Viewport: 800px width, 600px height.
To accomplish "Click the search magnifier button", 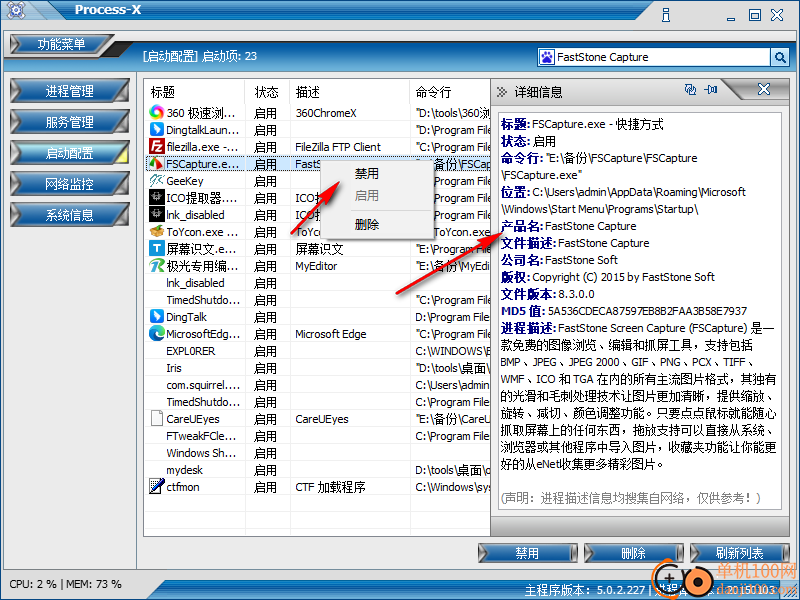I will pyautogui.click(x=780, y=57).
